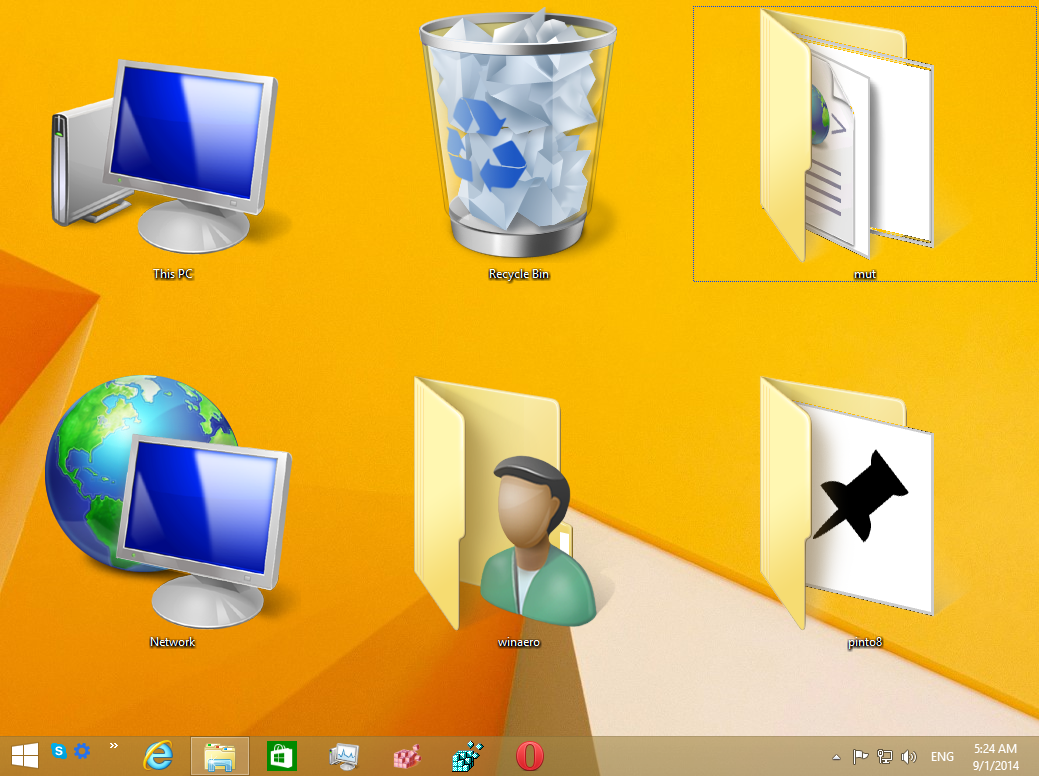Viewport: 1039px width, 776px height.
Task: Open the performance monitor taskbar app
Action: 344,757
